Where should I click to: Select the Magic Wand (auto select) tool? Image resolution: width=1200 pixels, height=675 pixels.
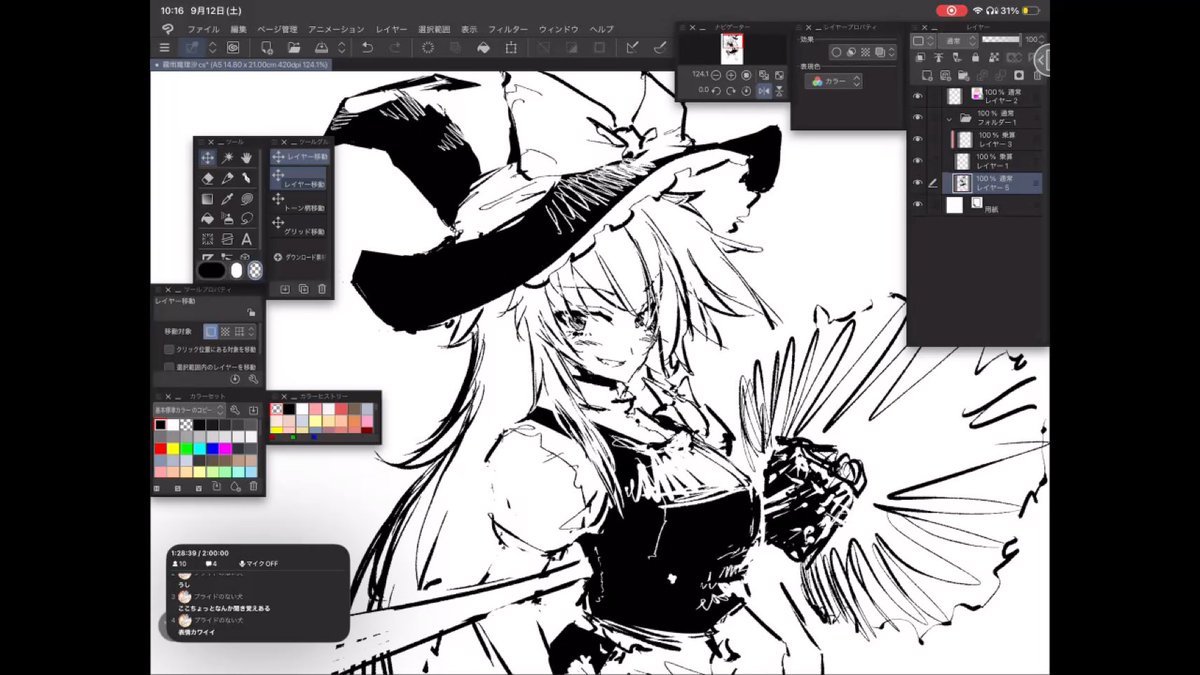tap(228, 158)
